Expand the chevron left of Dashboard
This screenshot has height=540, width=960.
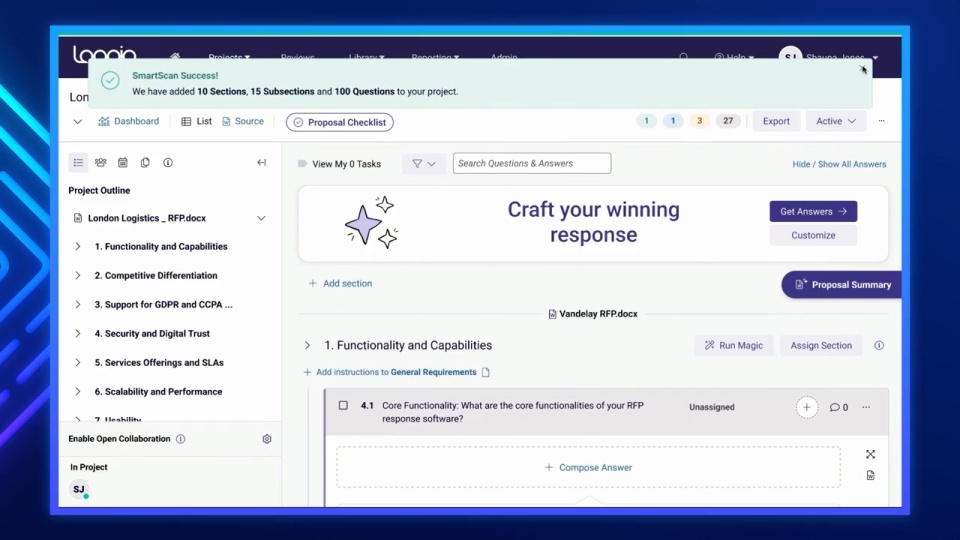click(78, 122)
